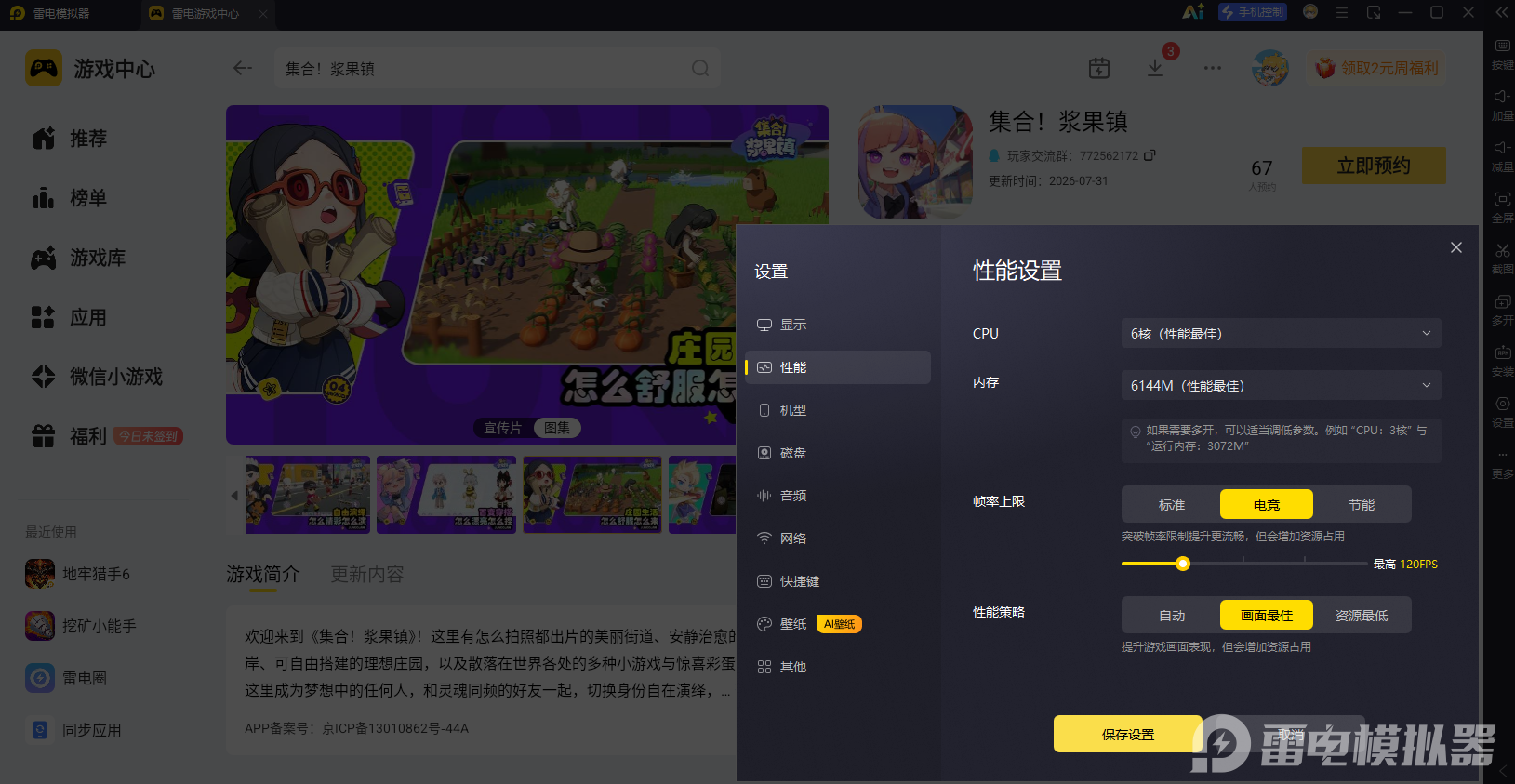
Task: Open 设置 gear in right sidebar
Action: tap(1502, 411)
